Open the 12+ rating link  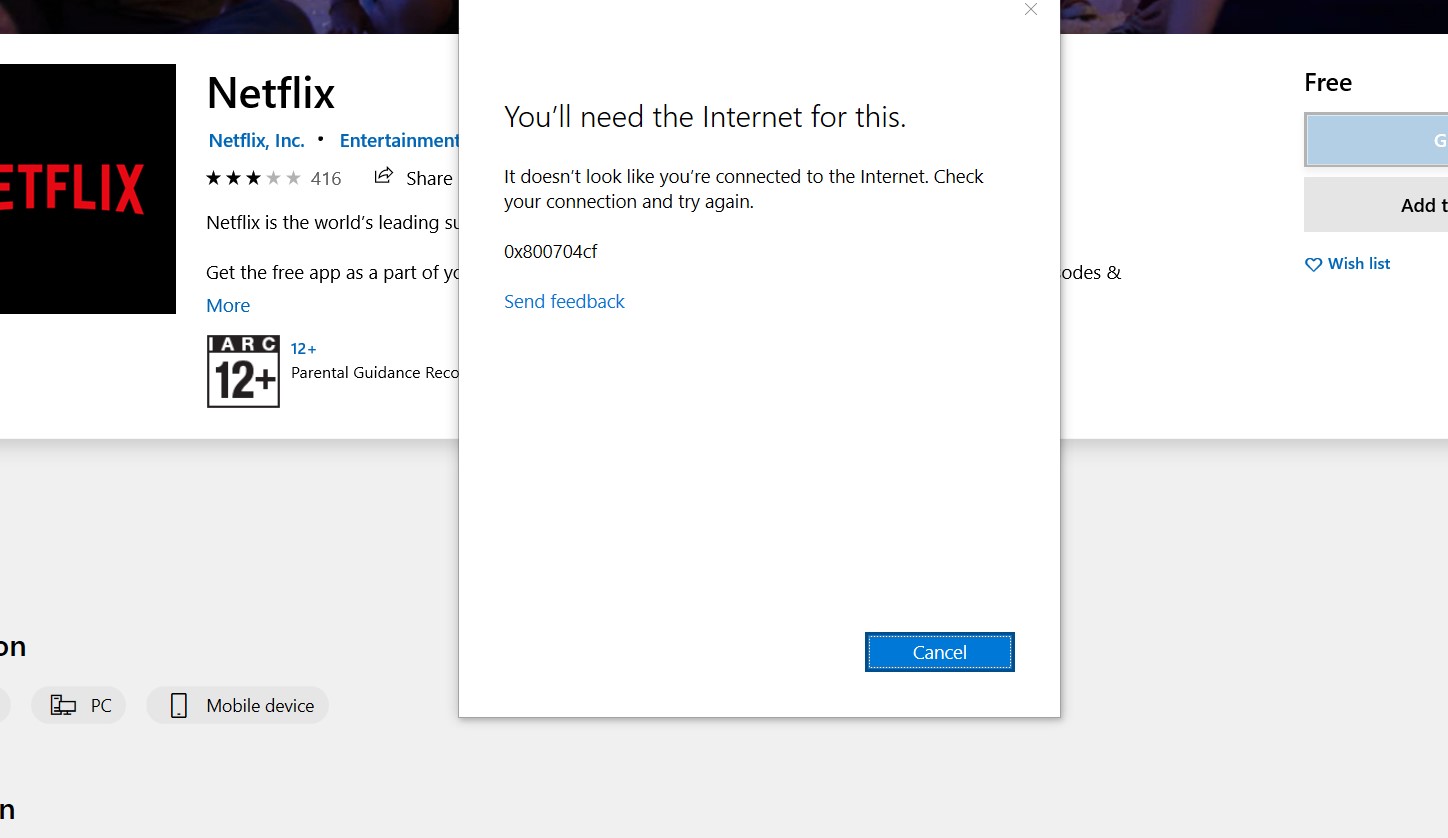(x=304, y=349)
